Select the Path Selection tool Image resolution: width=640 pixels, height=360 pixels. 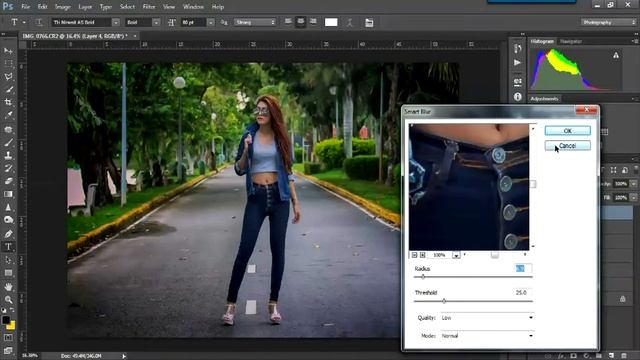pyautogui.click(x=8, y=260)
